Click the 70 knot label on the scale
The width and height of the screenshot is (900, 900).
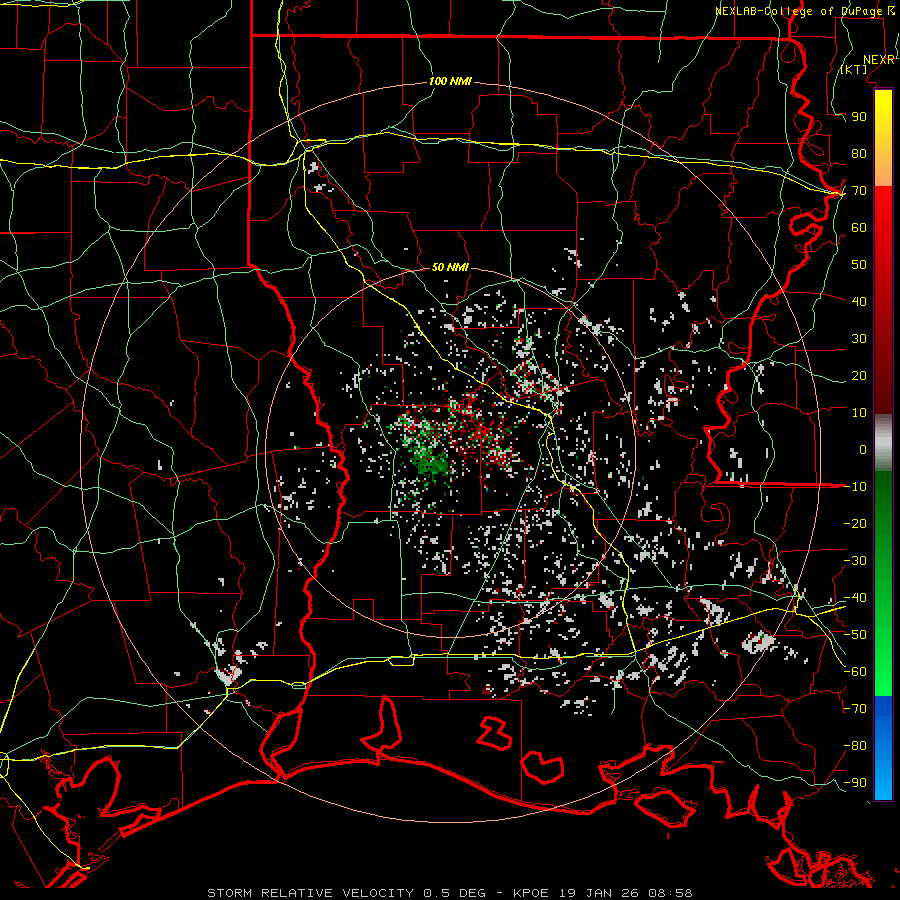click(859, 191)
